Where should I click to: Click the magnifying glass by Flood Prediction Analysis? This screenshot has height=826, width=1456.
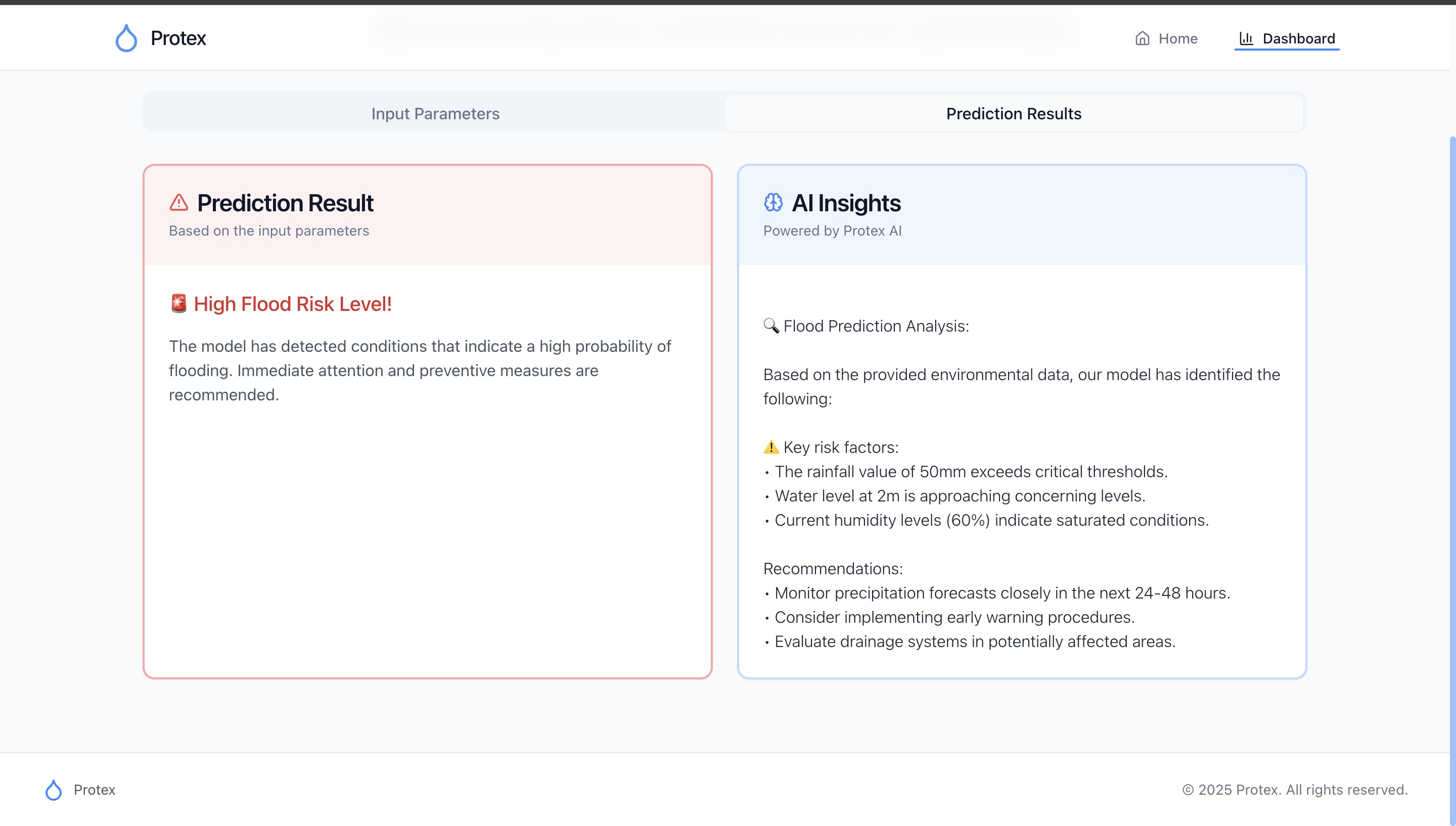(771, 326)
